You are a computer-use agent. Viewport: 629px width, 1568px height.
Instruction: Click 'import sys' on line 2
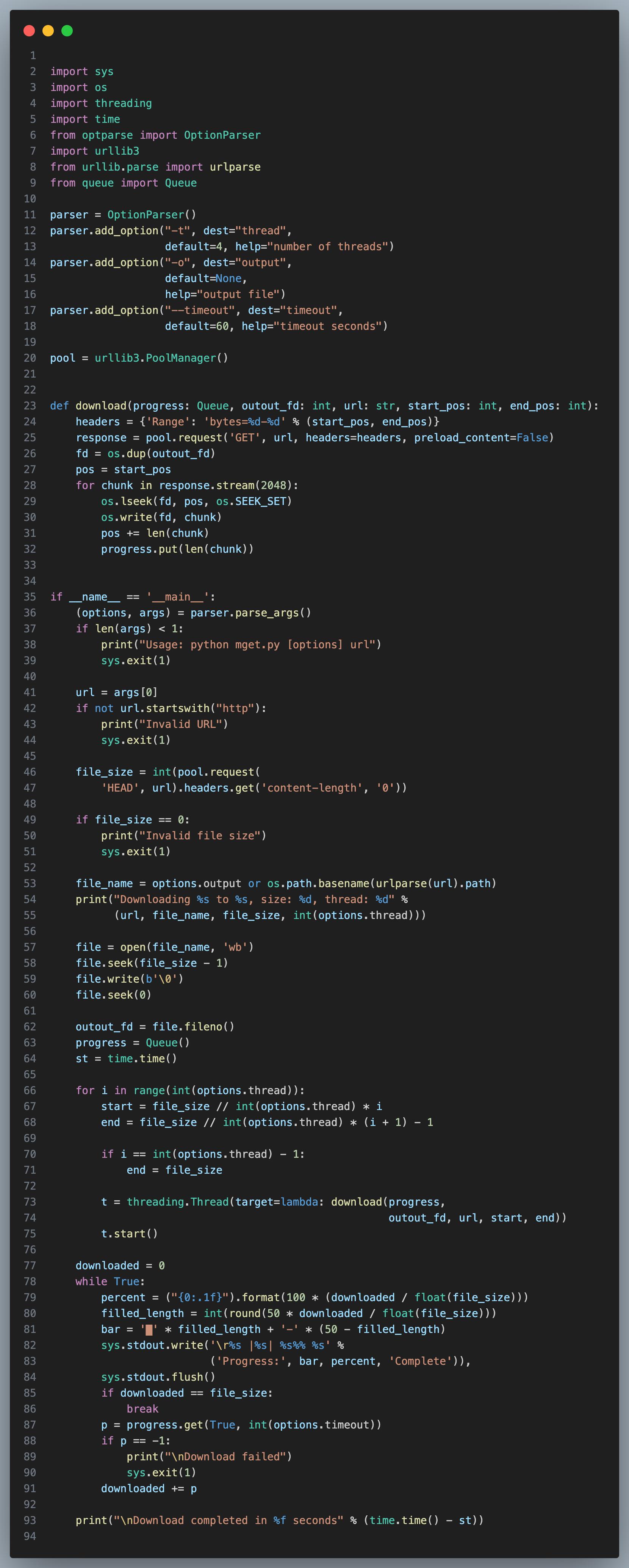[81, 71]
